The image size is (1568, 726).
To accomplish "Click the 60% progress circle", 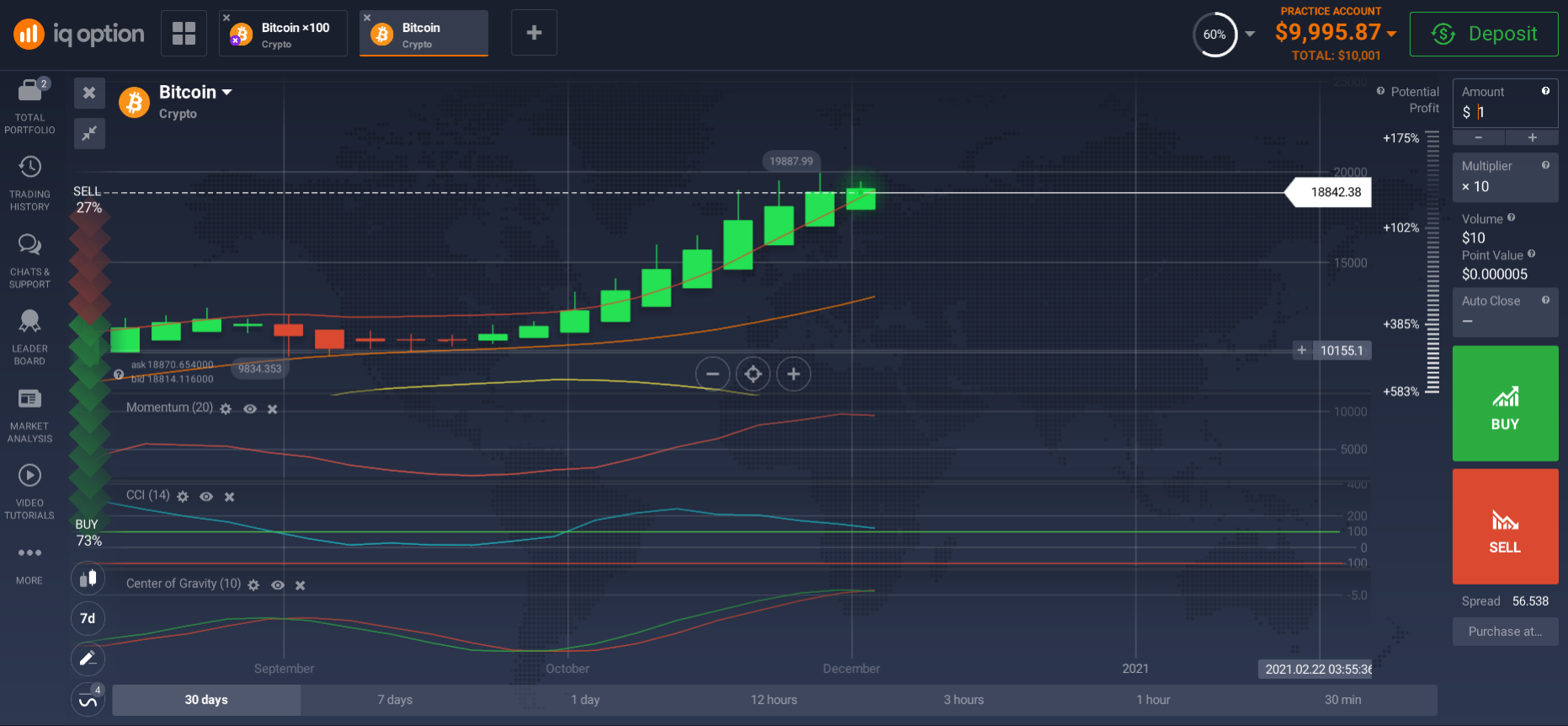I will click(x=1215, y=35).
